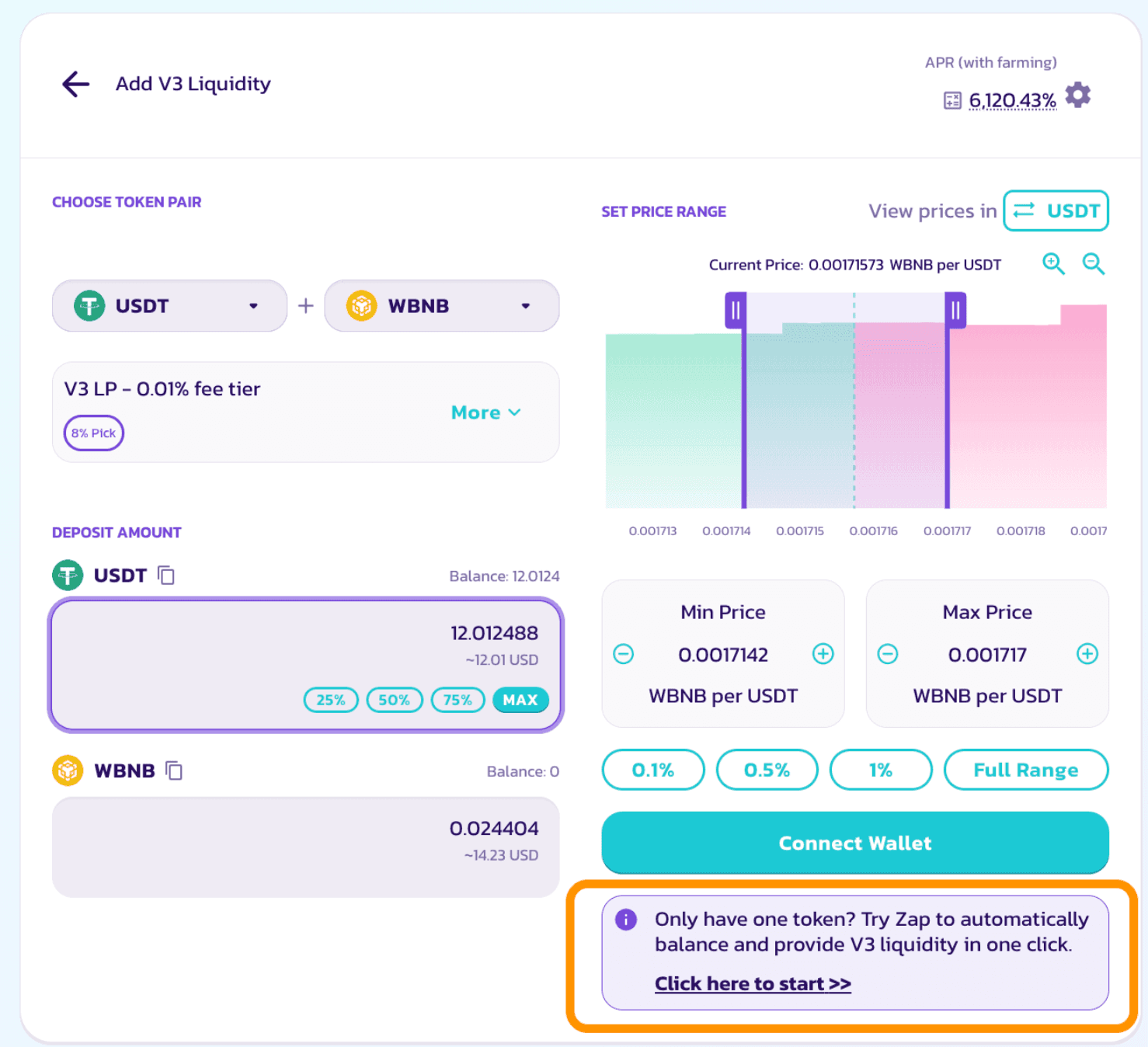Click the back arrow icon
The height and width of the screenshot is (1047, 1148).
(76, 84)
